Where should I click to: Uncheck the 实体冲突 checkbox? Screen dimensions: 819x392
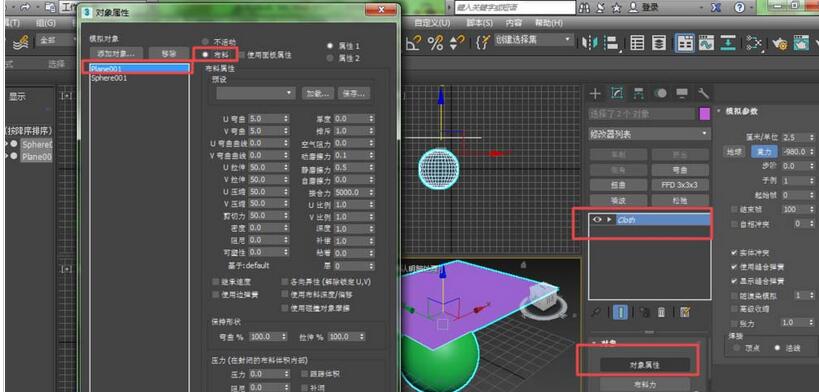pyautogui.click(x=735, y=253)
